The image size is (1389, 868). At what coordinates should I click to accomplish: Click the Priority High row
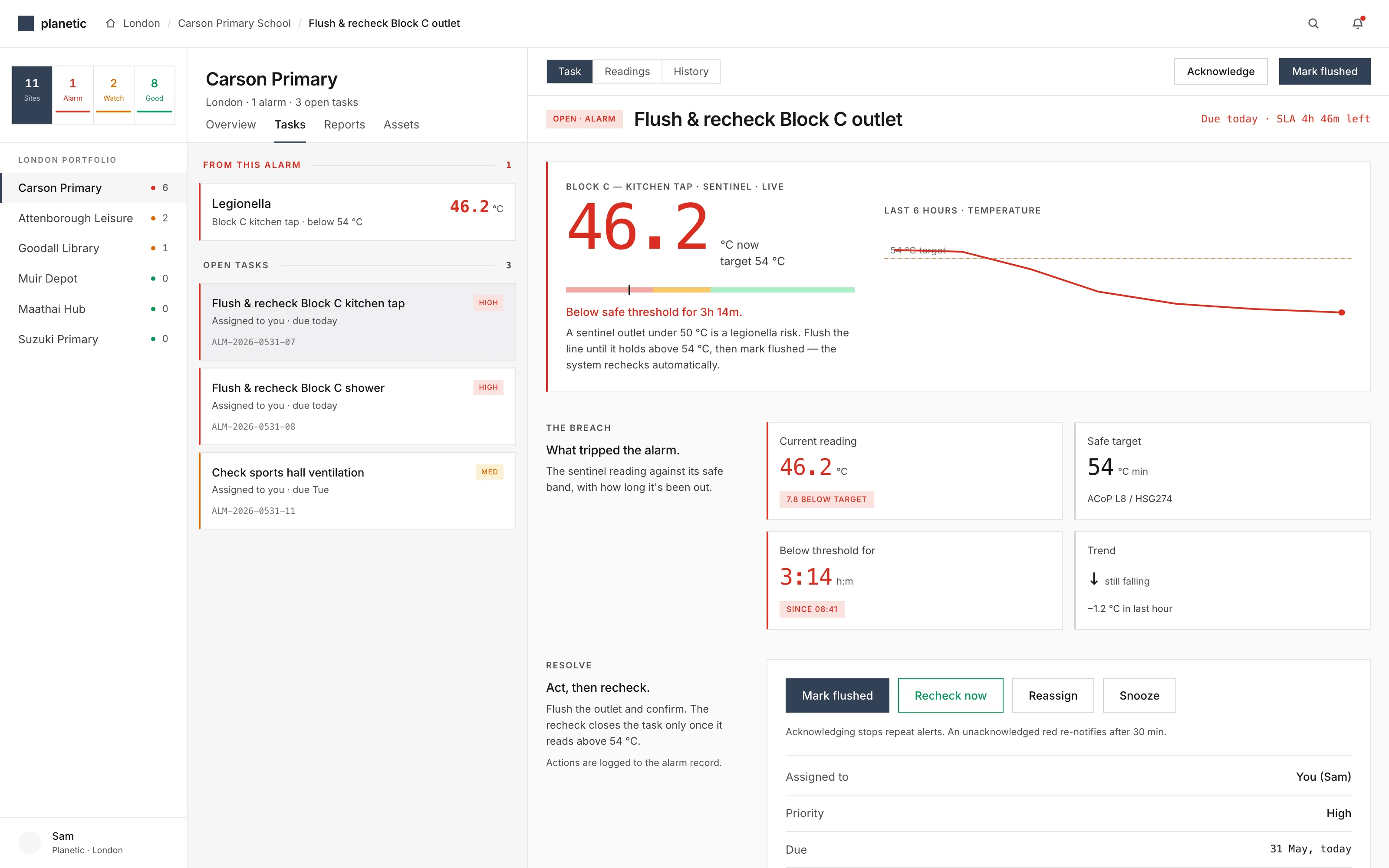click(1068, 813)
